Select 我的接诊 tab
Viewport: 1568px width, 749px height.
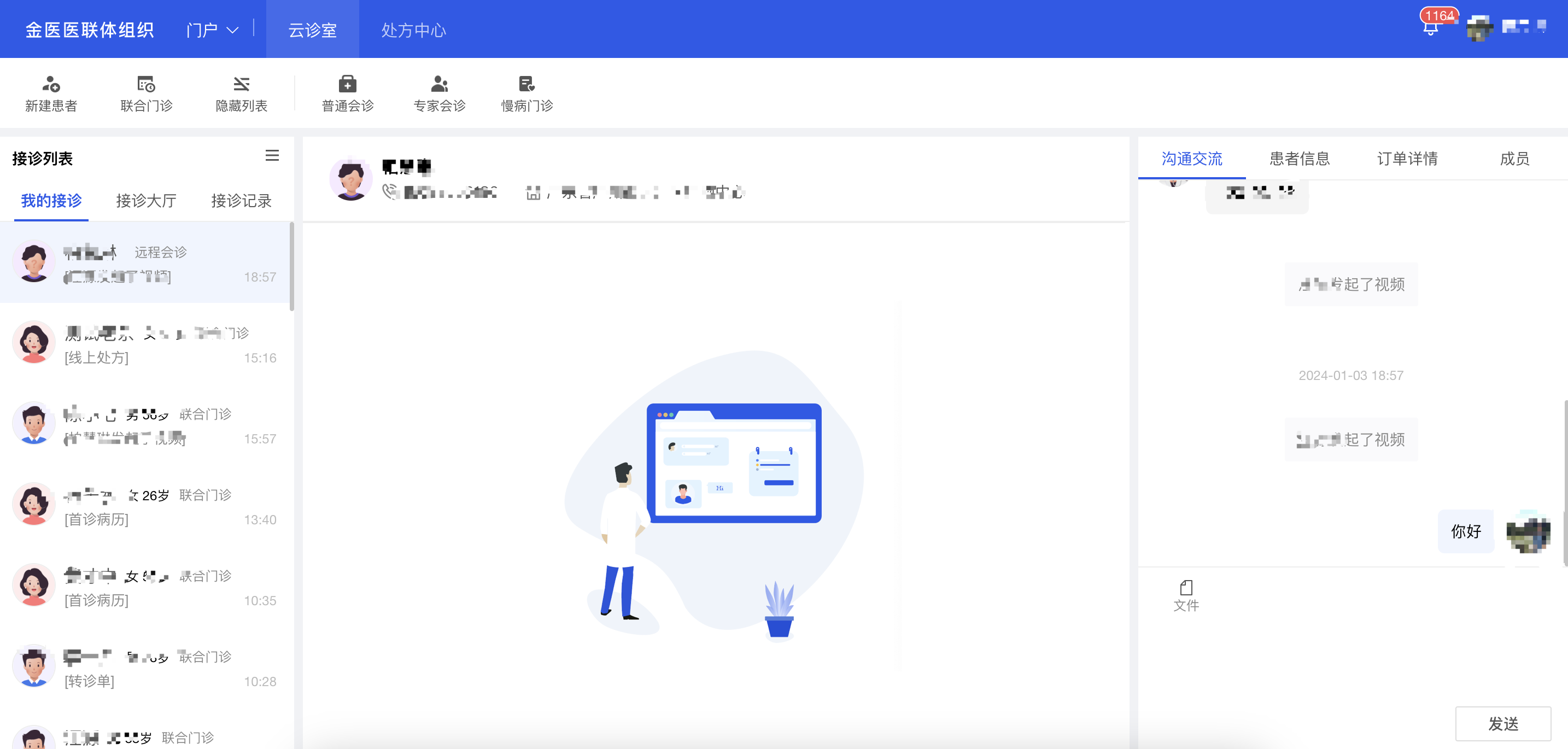point(51,200)
